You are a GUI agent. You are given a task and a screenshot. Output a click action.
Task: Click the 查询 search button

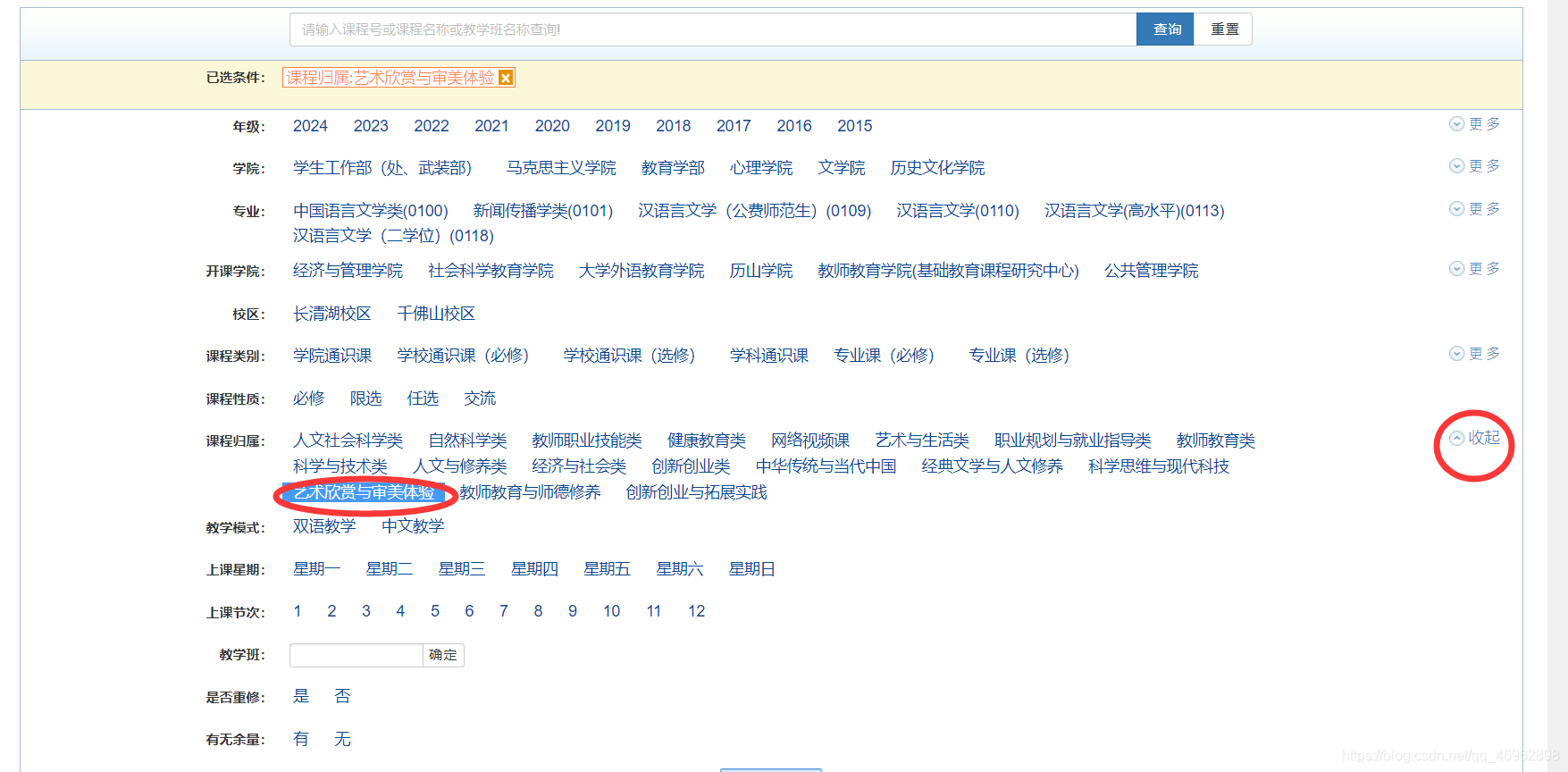pos(1165,29)
